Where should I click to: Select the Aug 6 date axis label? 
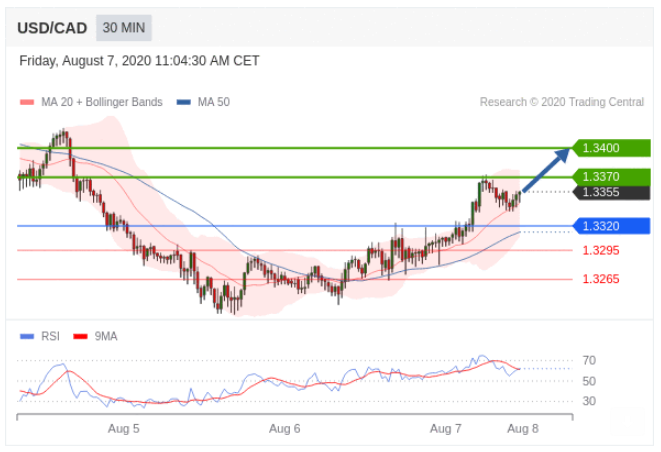pos(285,428)
